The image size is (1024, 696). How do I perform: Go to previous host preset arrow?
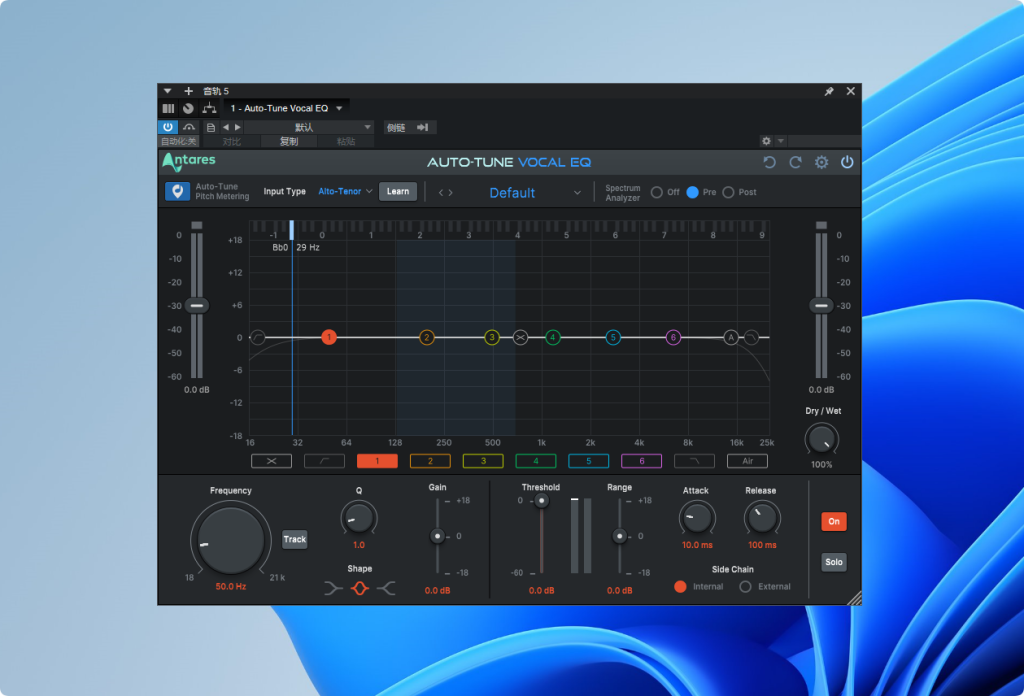226,127
